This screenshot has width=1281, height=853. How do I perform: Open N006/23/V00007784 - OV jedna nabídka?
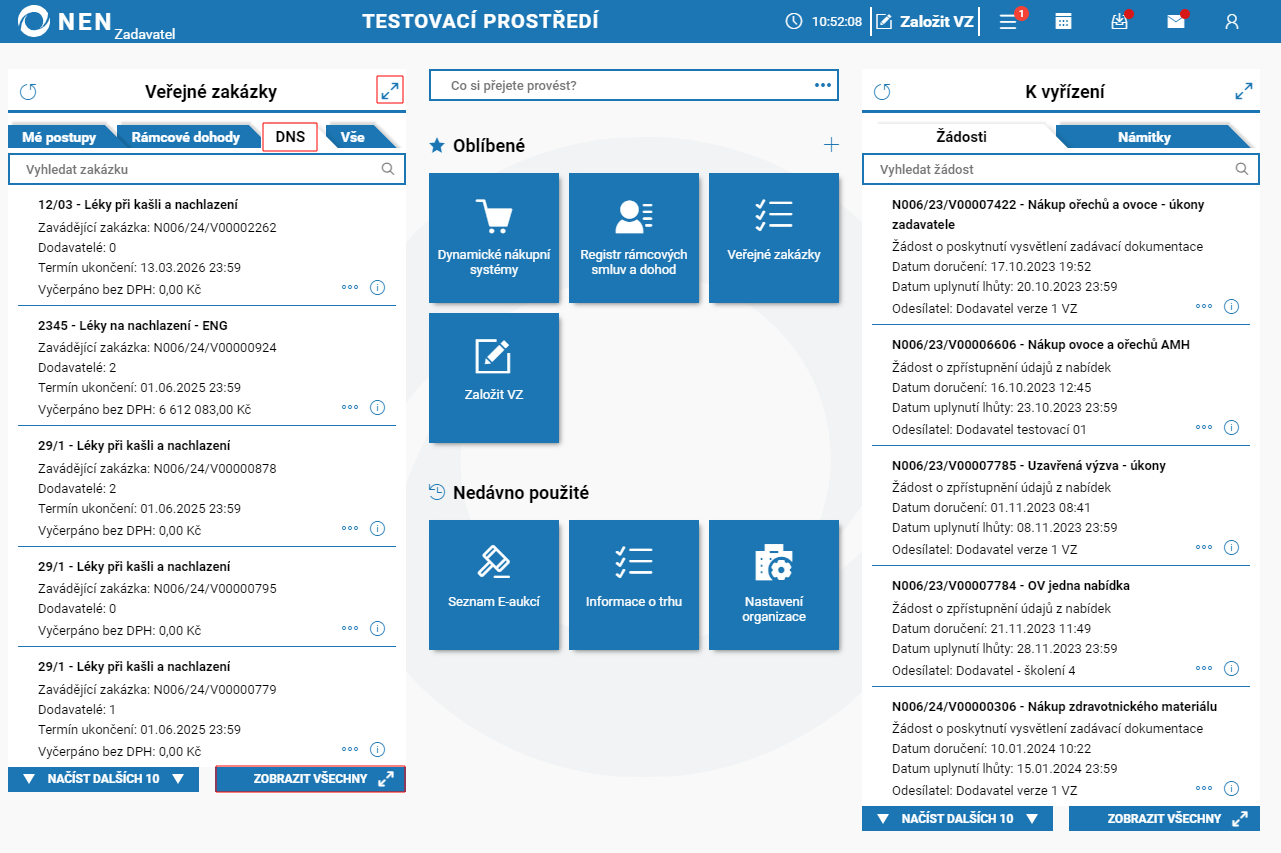(x=1011, y=585)
